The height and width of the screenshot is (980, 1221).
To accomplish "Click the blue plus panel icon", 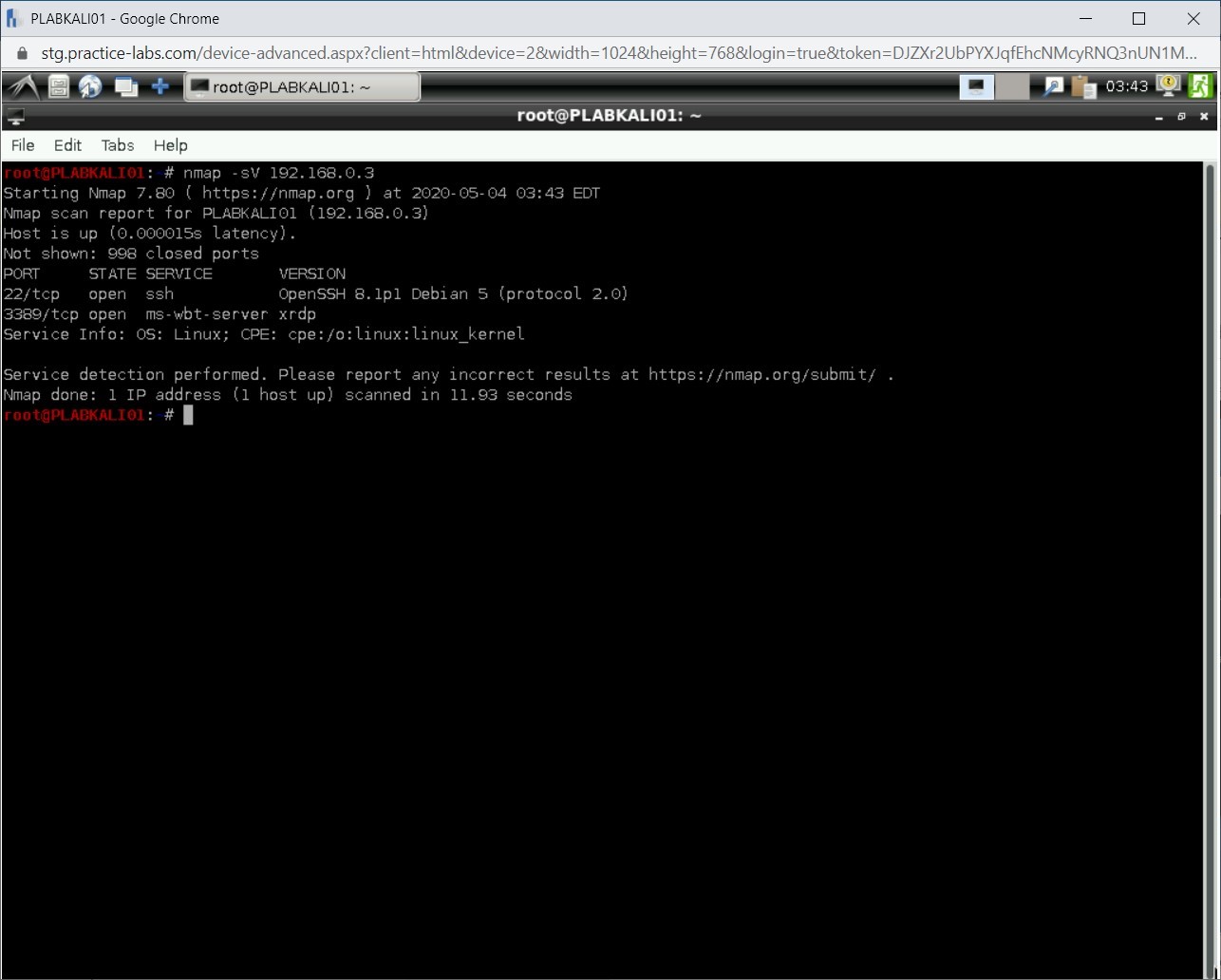I will coord(160,87).
